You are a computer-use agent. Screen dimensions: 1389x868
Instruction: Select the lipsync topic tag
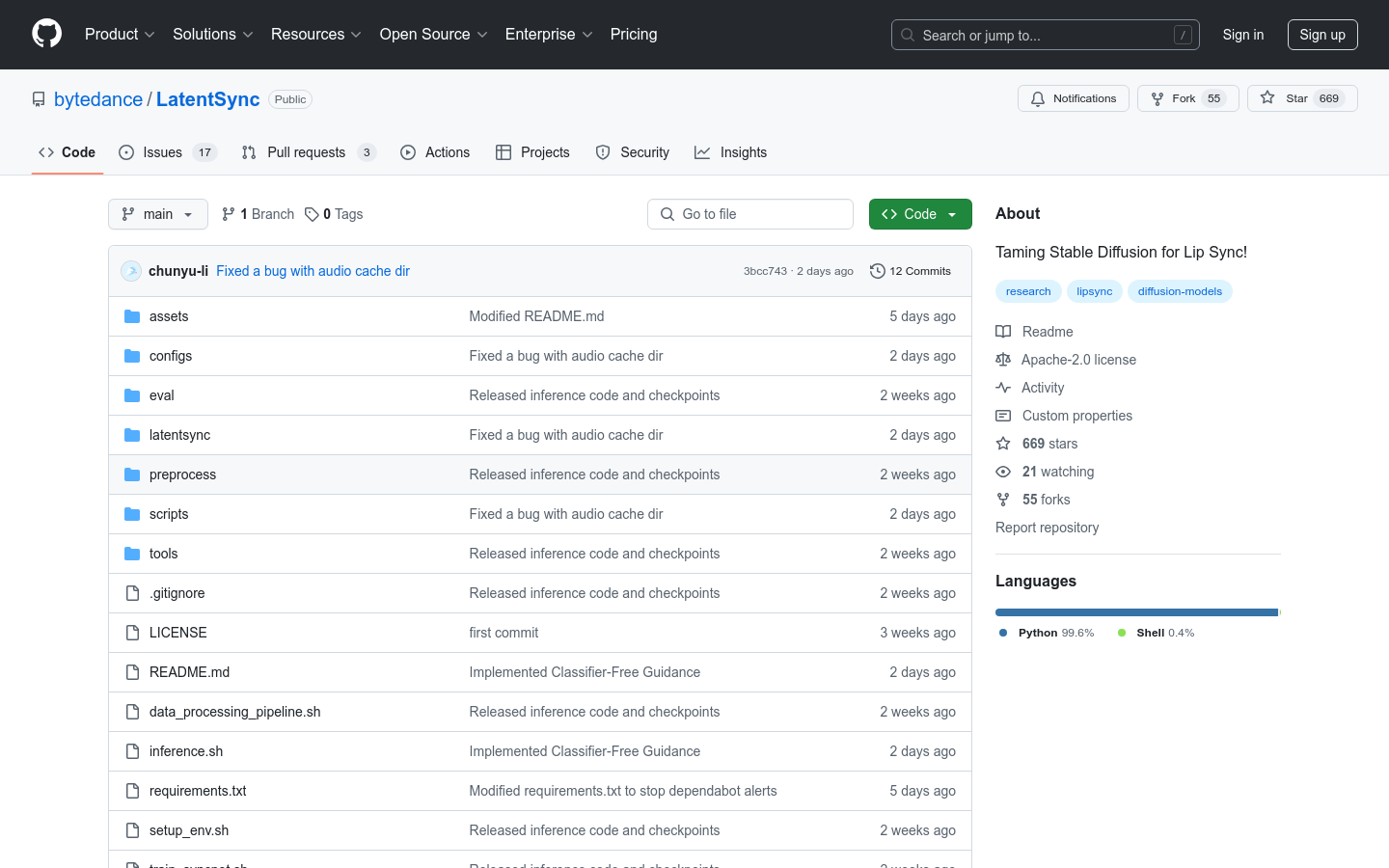(x=1095, y=291)
